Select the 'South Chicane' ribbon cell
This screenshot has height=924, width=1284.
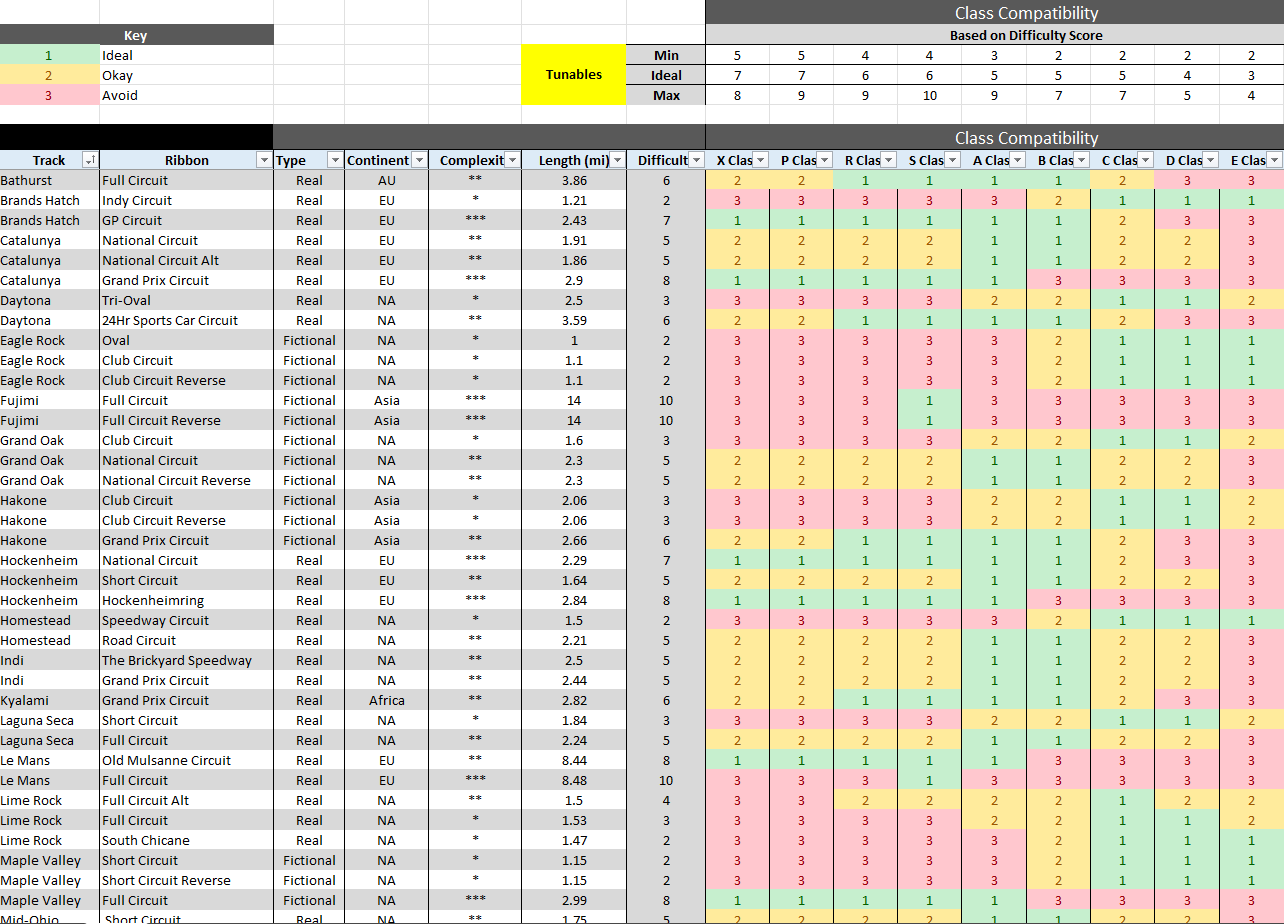point(186,840)
